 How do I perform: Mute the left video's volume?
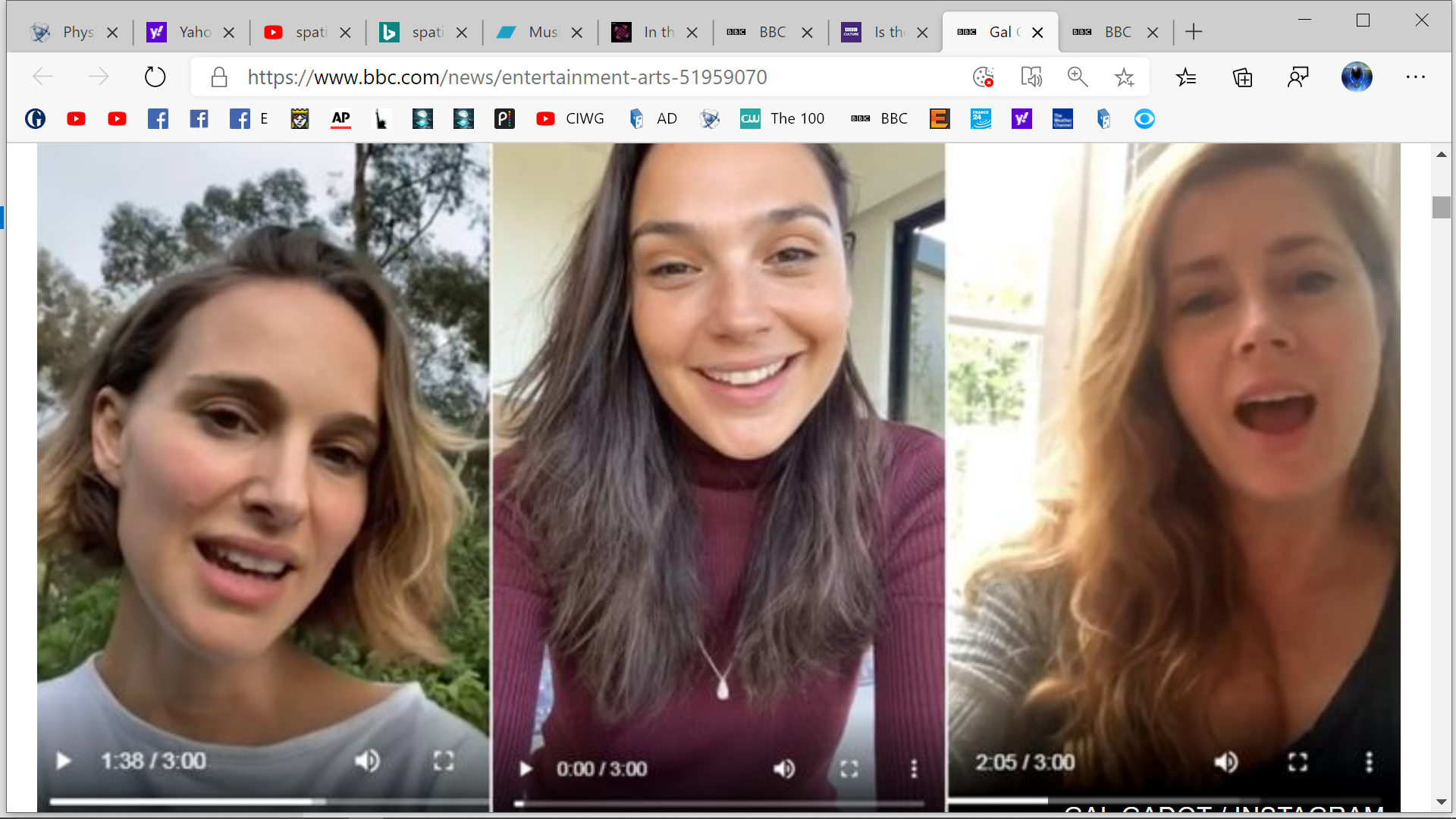[x=368, y=761]
